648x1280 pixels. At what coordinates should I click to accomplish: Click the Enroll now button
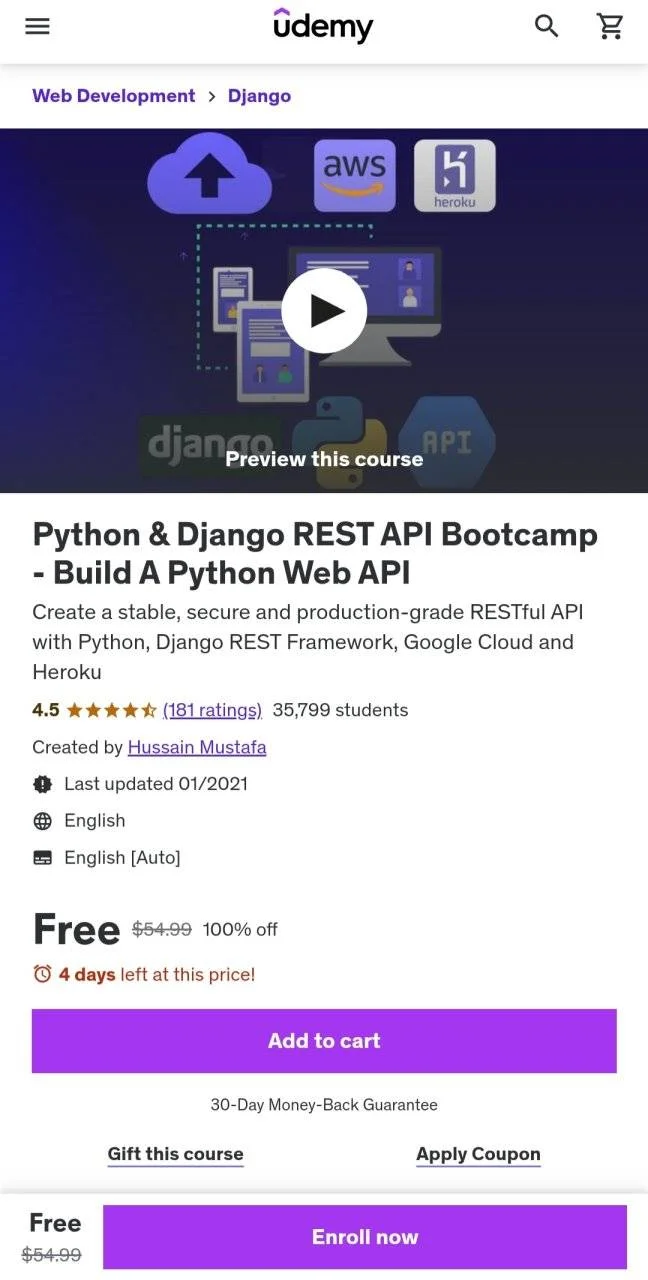click(x=365, y=1237)
